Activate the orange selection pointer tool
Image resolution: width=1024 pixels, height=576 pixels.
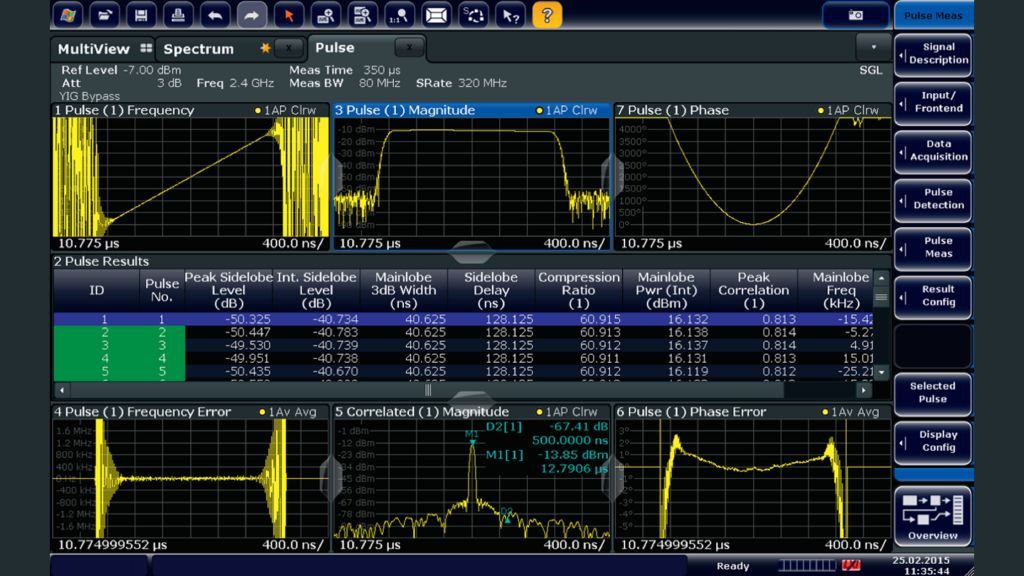(x=288, y=15)
